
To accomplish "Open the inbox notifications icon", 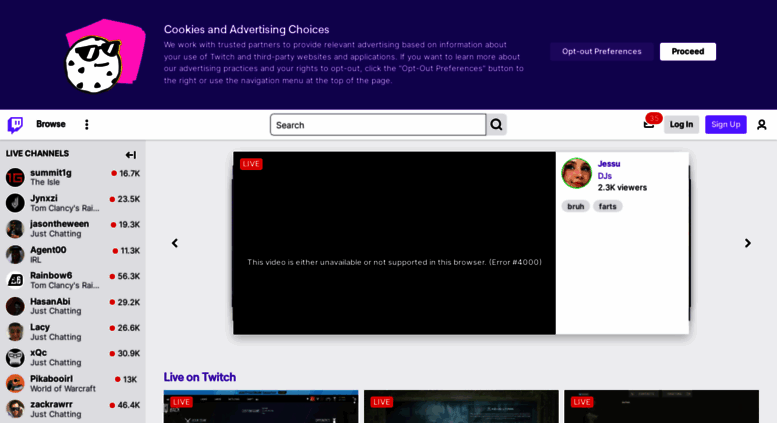I will pos(649,124).
